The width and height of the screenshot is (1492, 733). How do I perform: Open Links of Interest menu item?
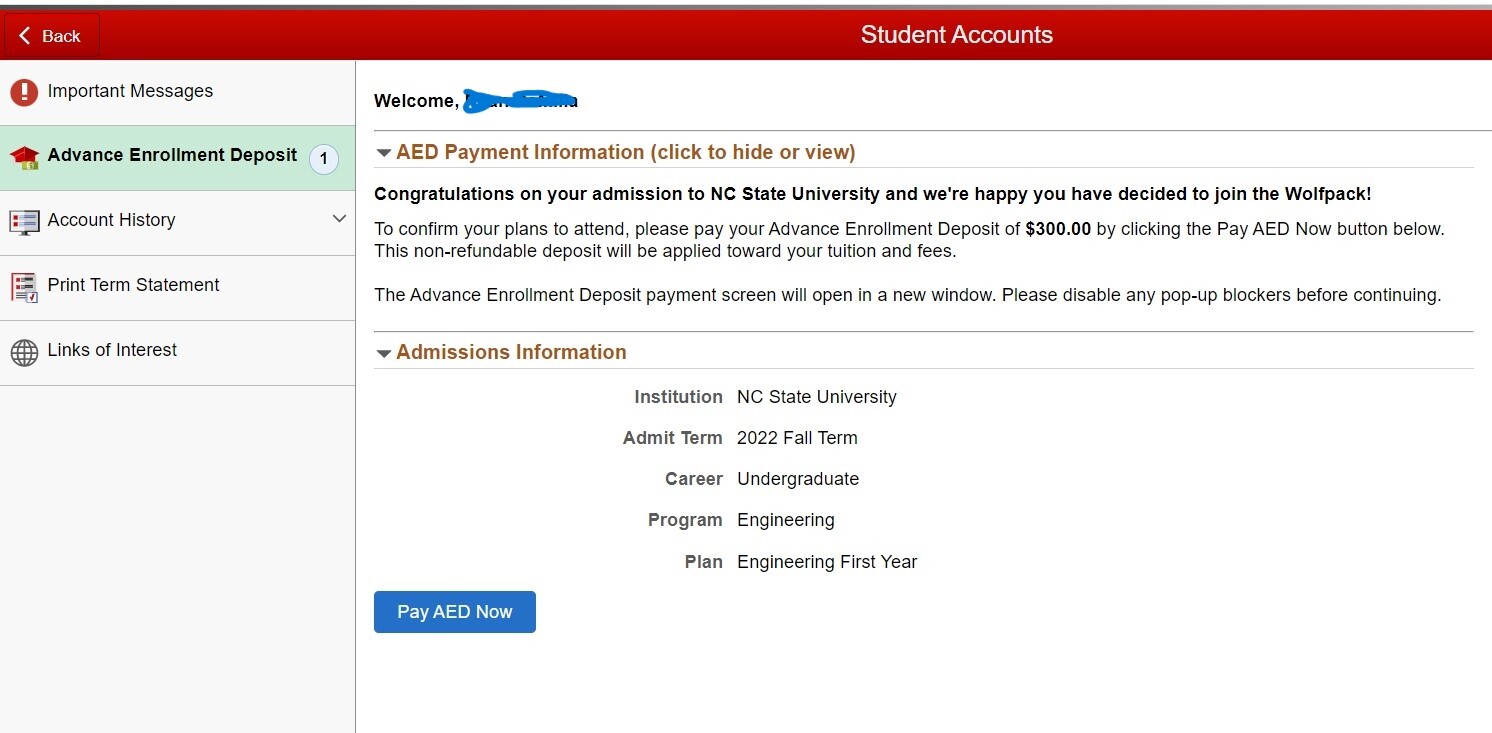[177, 353]
